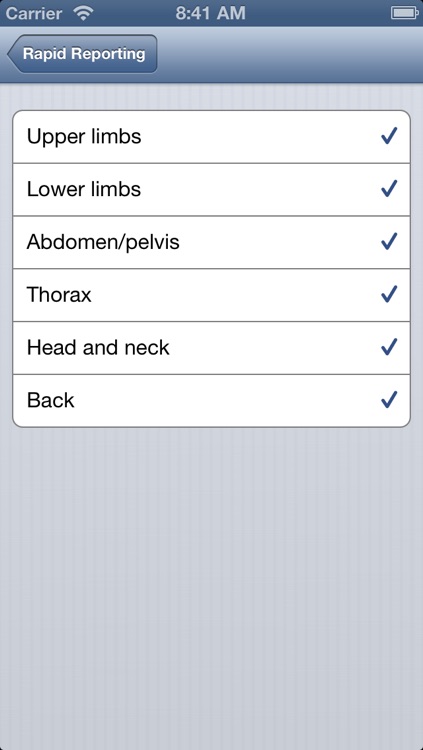The image size is (423, 750).
Task: Tap the Carrier text in status bar
Action: (36, 13)
